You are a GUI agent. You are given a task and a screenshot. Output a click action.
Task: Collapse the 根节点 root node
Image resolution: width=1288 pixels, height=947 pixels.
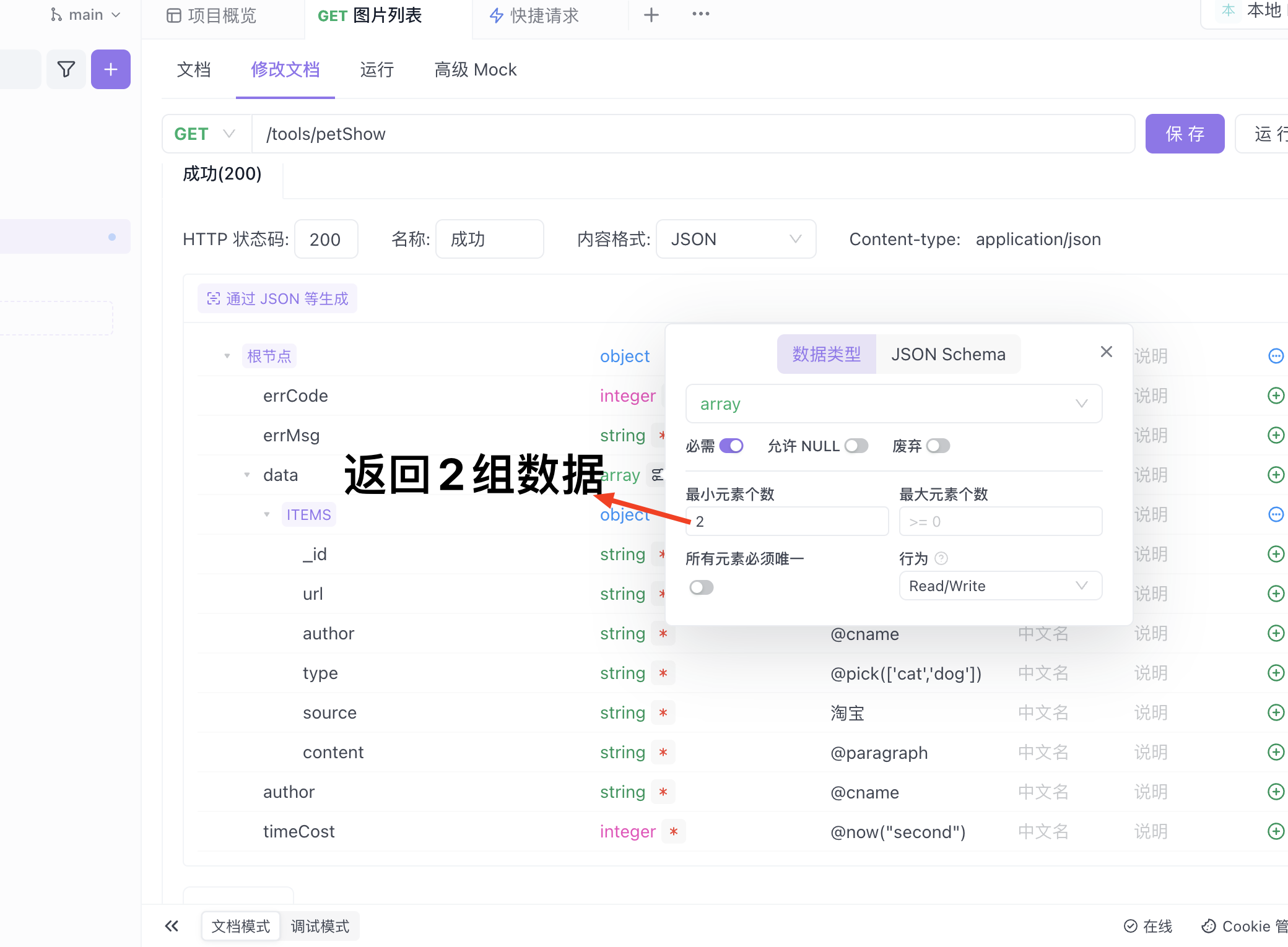point(227,356)
